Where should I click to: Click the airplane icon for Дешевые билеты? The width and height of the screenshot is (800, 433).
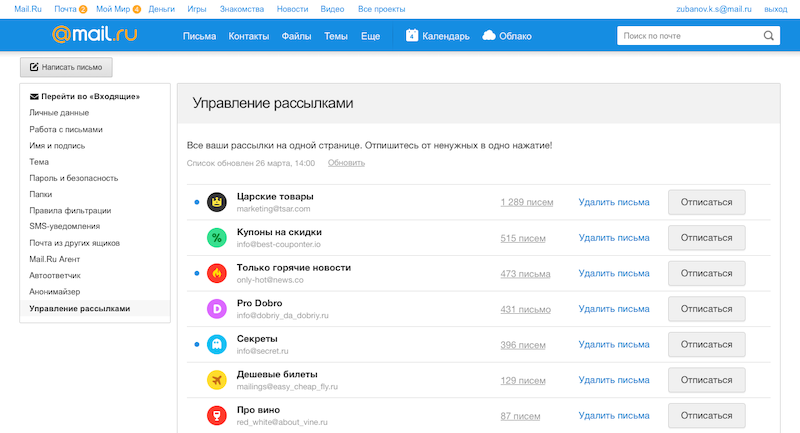[217, 380]
